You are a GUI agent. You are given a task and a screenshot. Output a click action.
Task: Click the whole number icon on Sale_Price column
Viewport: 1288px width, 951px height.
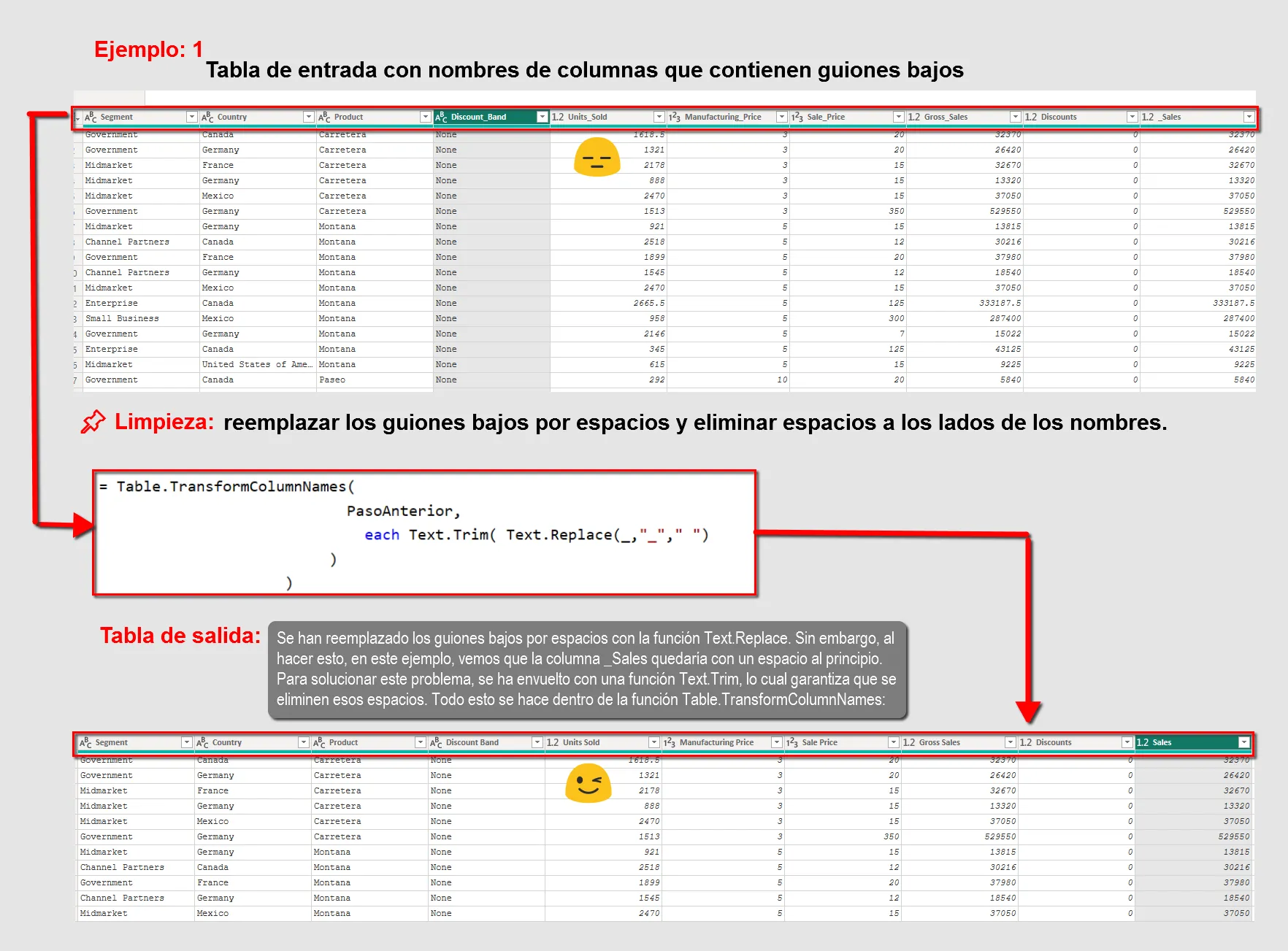(796, 116)
